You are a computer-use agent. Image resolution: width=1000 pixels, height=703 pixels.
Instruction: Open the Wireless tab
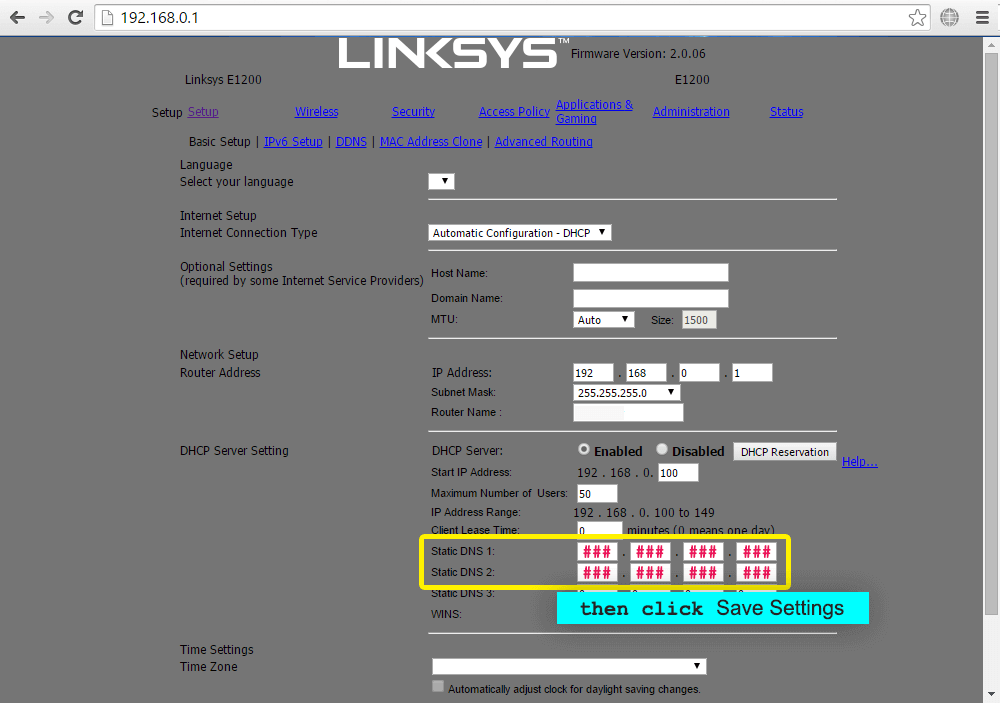coord(316,112)
